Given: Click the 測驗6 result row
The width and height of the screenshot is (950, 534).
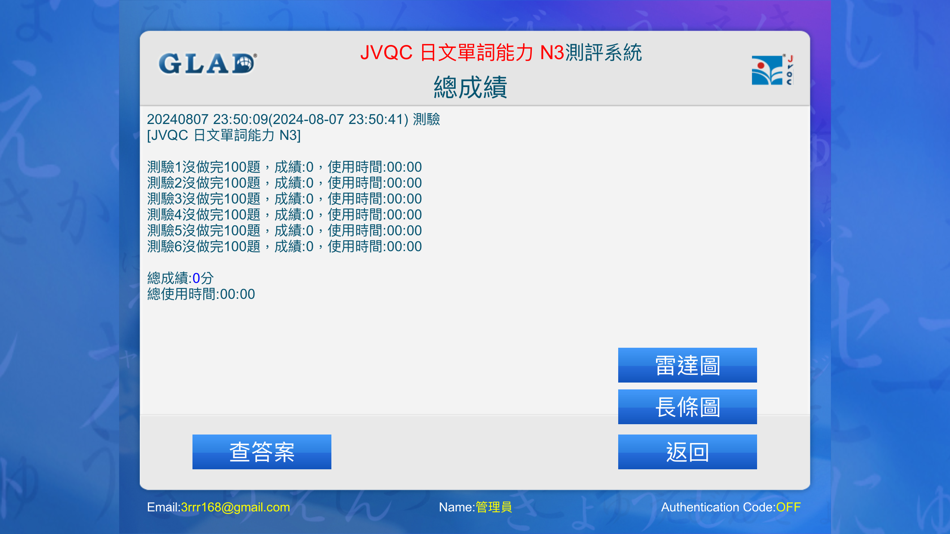Looking at the screenshot, I should [x=284, y=246].
